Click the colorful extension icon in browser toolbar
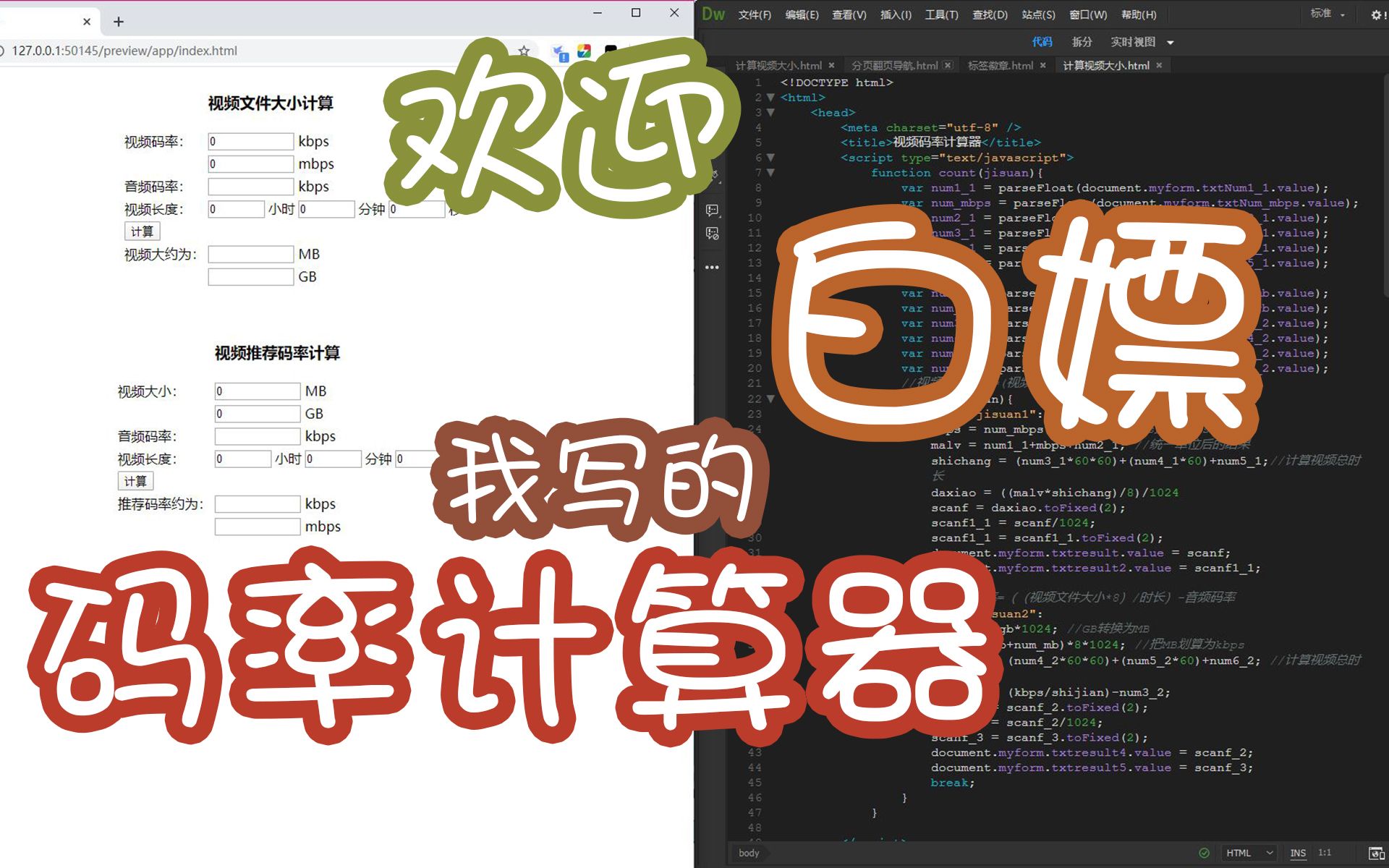This screenshot has width=1389, height=868. pyautogui.click(x=584, y=51)
